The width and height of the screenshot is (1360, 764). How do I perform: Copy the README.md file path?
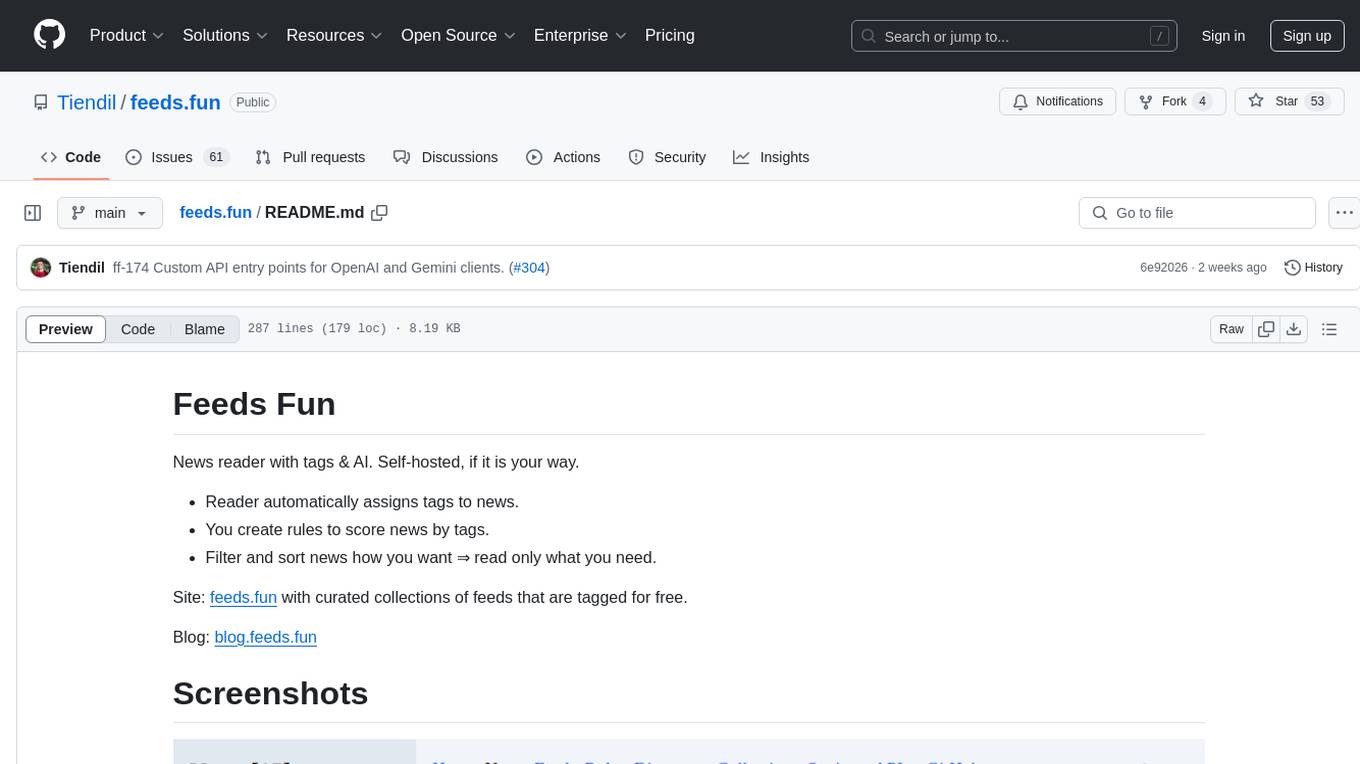pos(379,213)
